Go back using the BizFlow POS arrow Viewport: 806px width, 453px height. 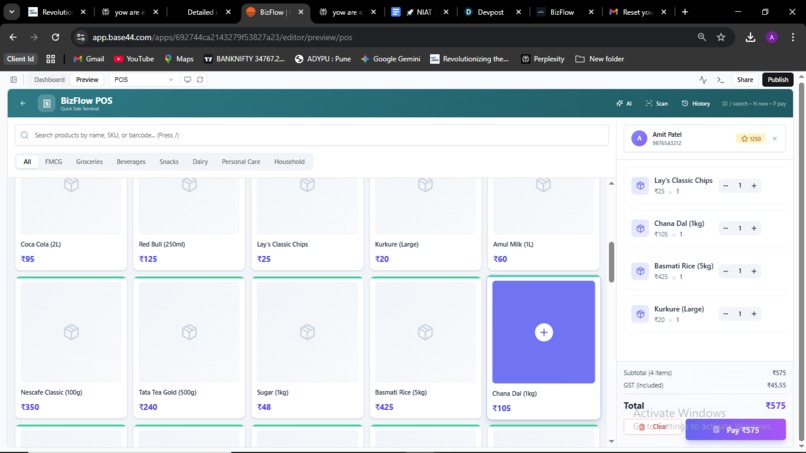click(x=23, y=103)
